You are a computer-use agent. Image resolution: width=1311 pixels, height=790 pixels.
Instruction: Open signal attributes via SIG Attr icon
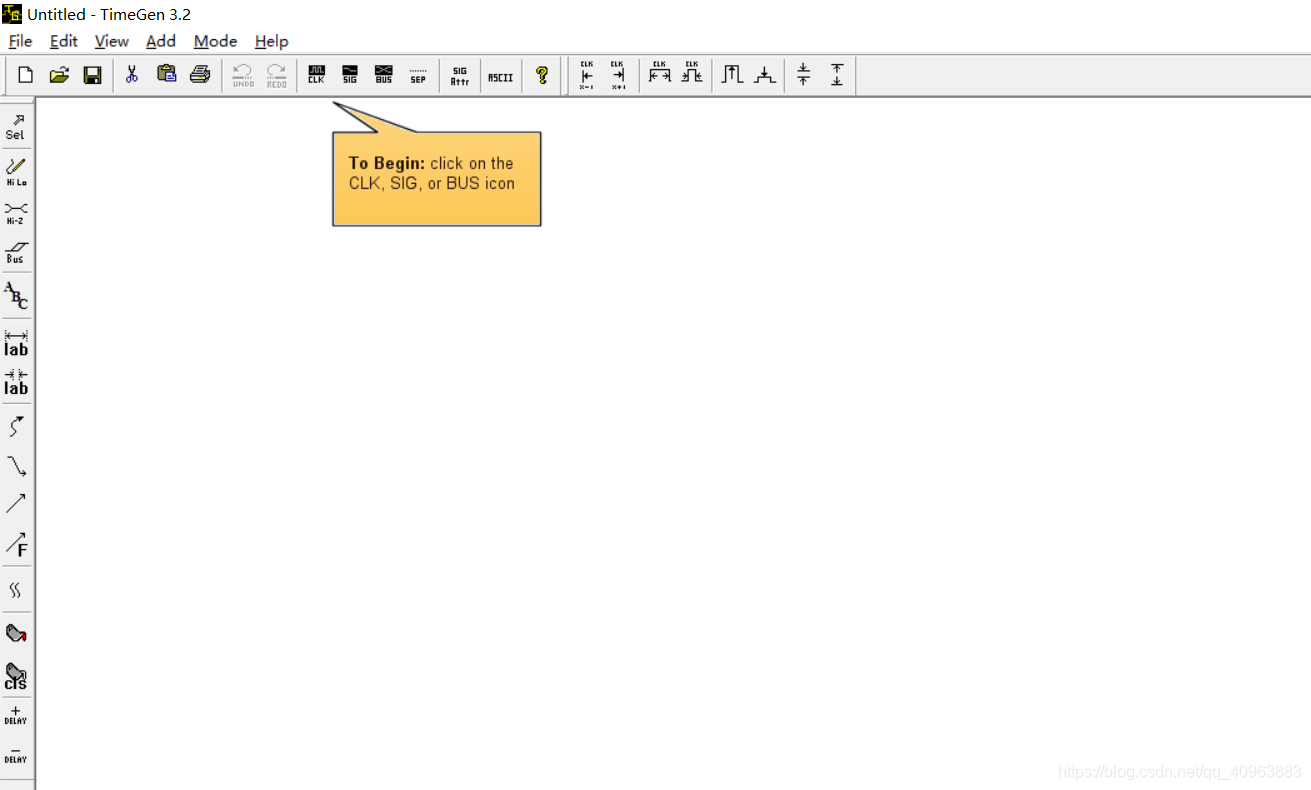459,75
